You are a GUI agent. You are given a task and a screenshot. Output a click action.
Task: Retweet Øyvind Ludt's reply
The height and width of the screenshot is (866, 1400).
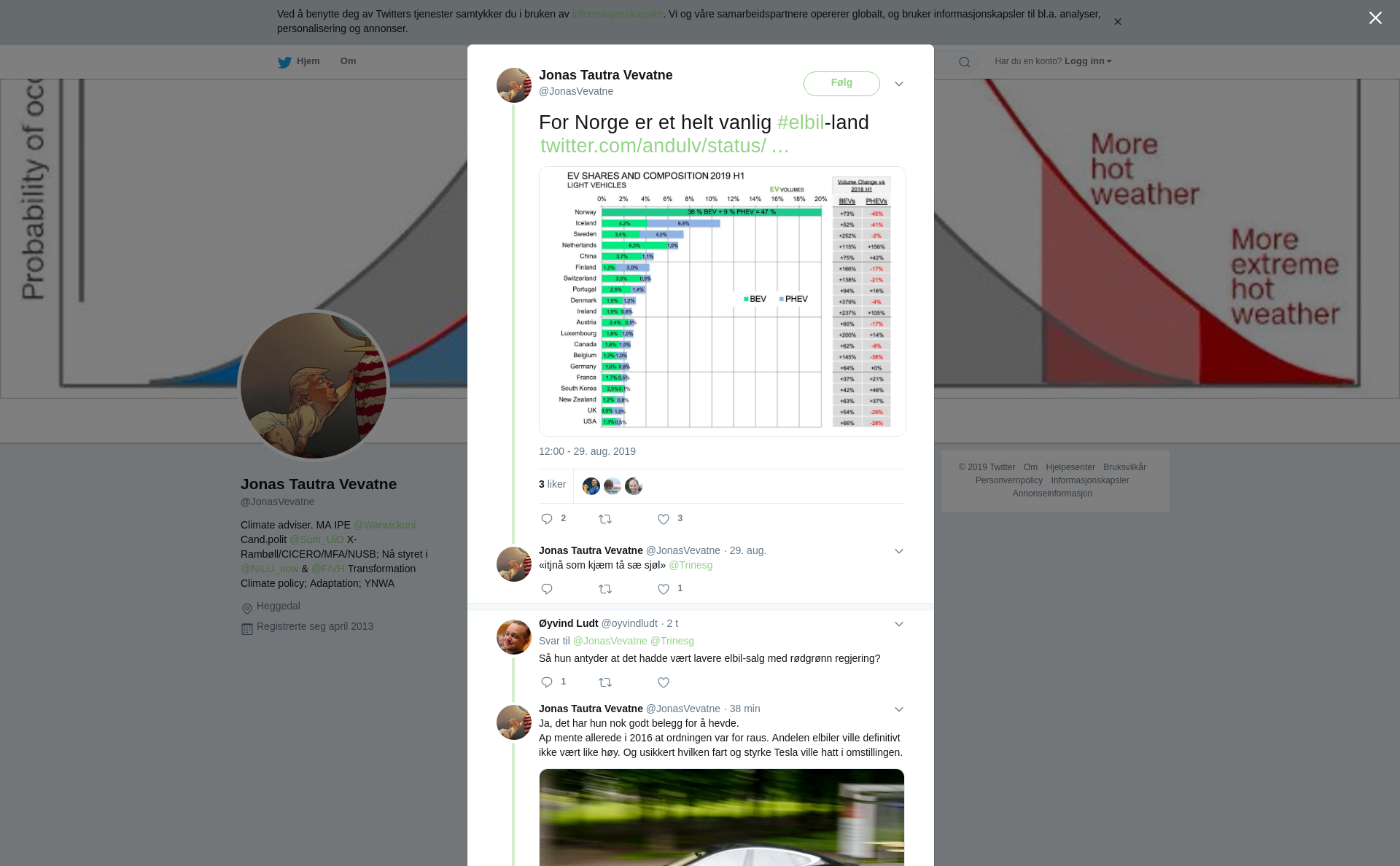[605, 682]
